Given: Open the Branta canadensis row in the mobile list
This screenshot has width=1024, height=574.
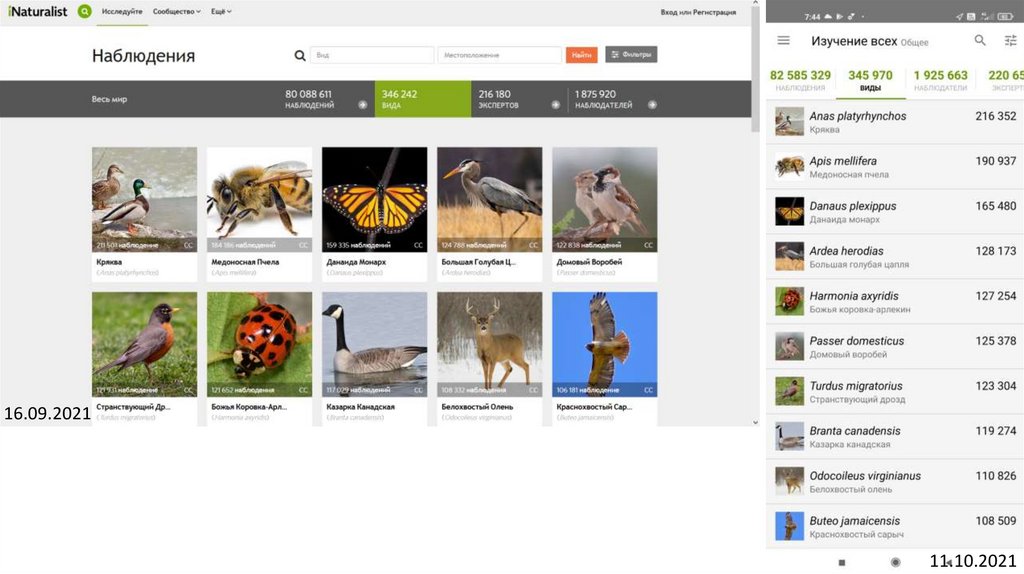Looking at the screenshot, I should pyautogui.click(x=895, y=437).
